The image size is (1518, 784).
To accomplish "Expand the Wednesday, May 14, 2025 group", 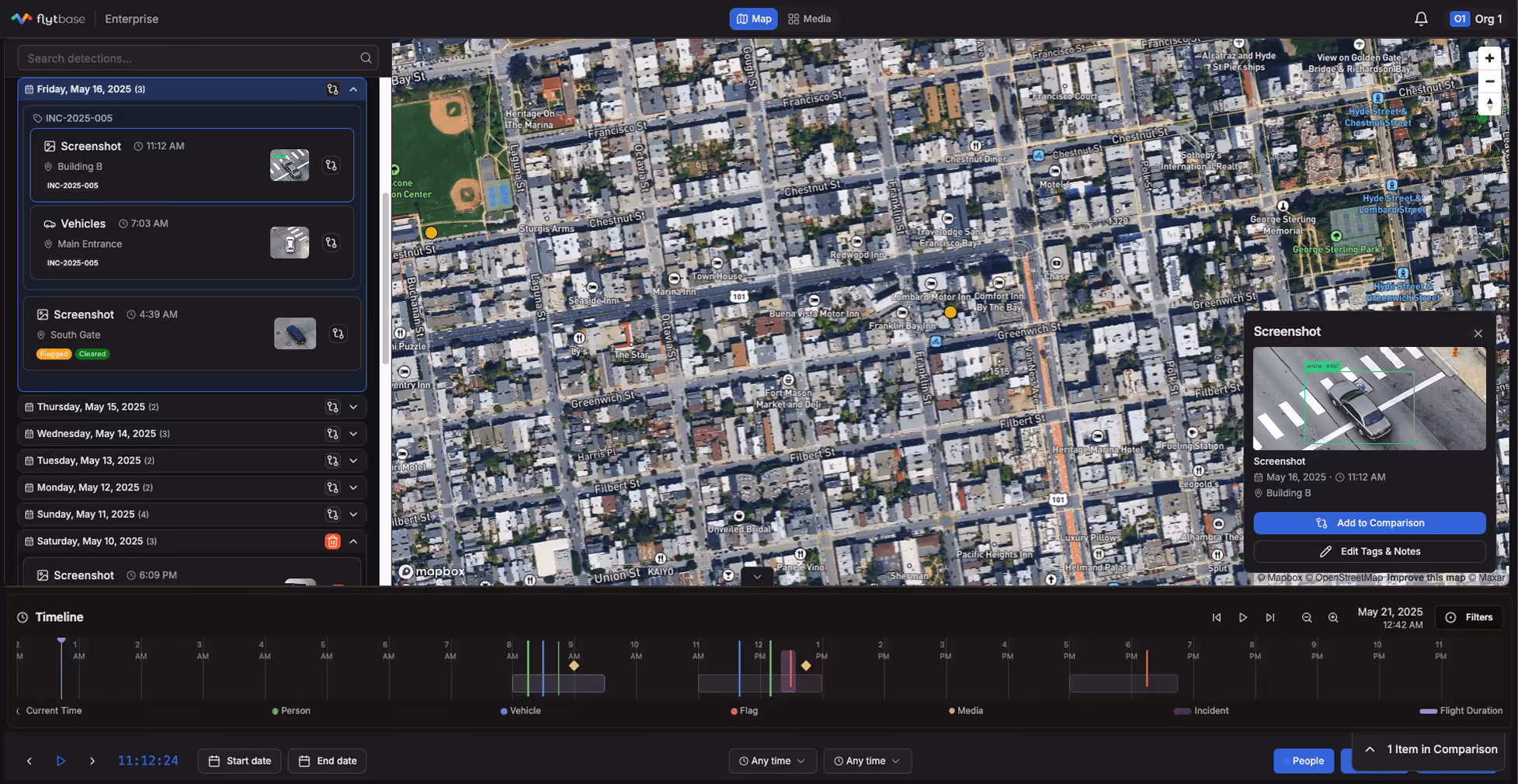I will pos(353,434).
